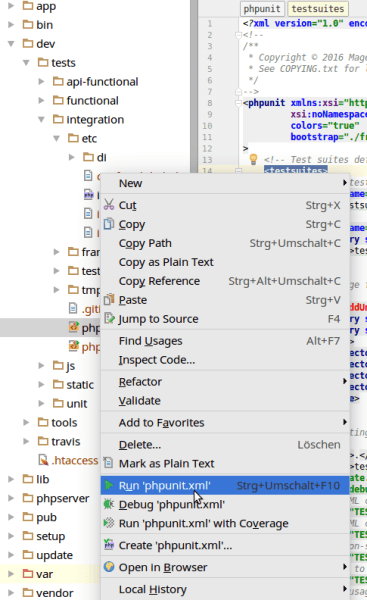Select the phpunit breadcrumb tab
Viewport: 367px width, 600px height.
[262, 9]
